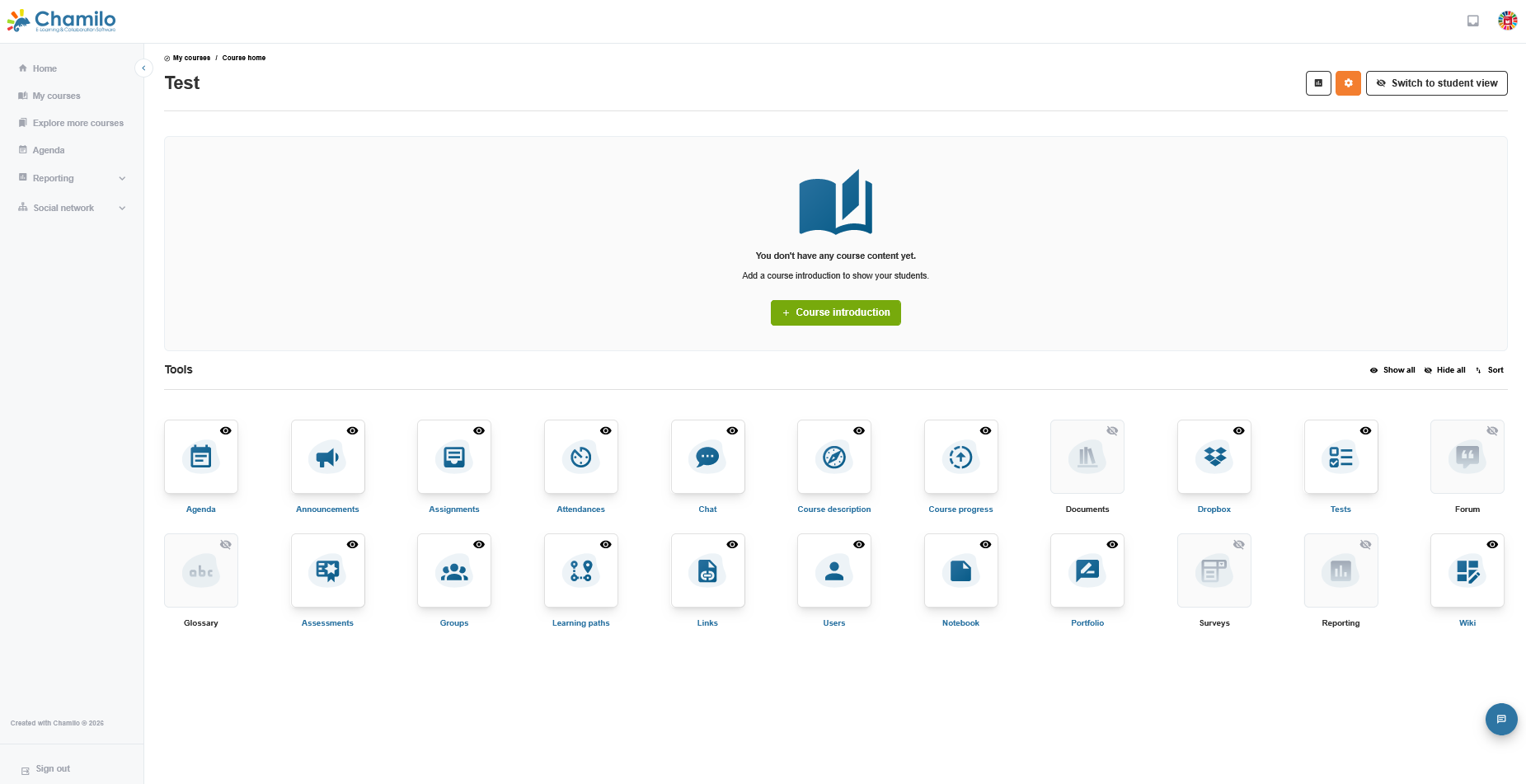1526x784 pixels.
Task: Open the Documents tool icon
Action: [x=1087, y=457]
